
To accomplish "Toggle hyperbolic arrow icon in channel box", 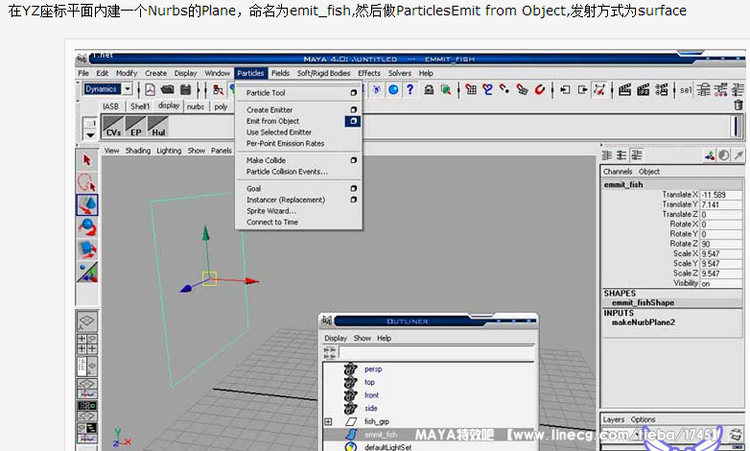I will tap(739, 155).
